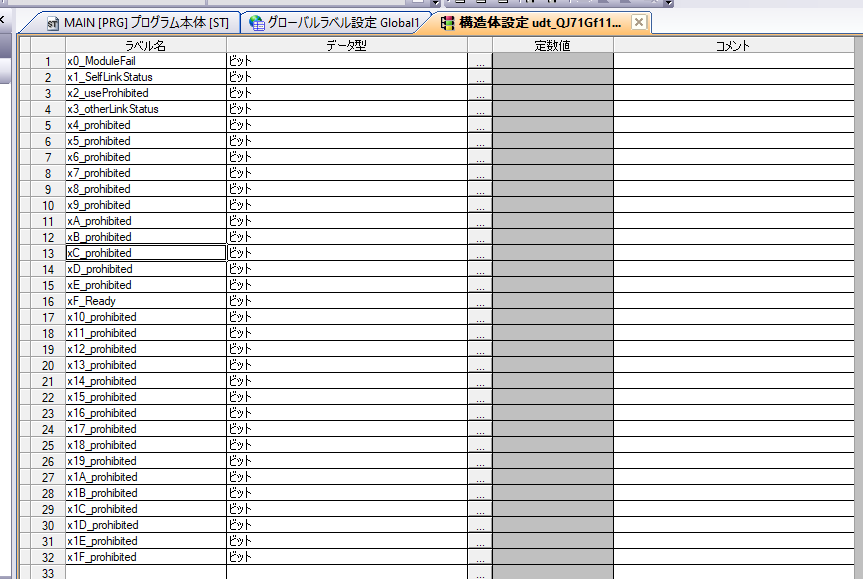Open data type picker for empty row 33
The image size is (863, 579).
coord(480,572)
